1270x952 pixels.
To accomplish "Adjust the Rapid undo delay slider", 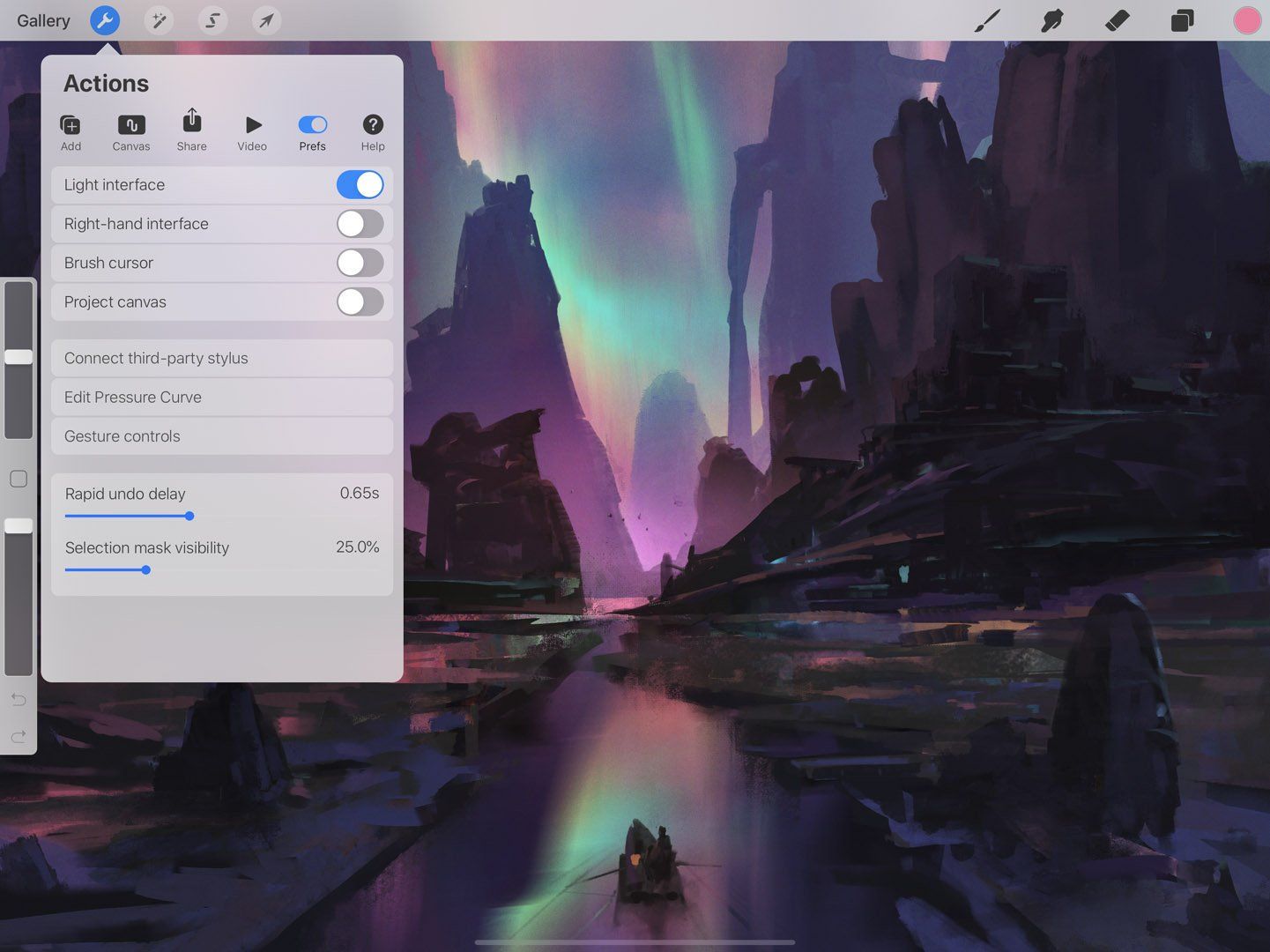I will (189, 516).
